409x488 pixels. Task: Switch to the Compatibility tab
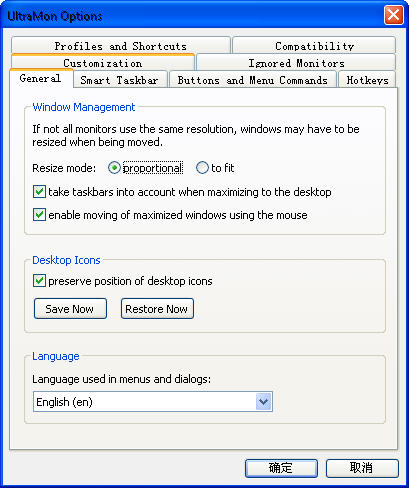(314, 46)
